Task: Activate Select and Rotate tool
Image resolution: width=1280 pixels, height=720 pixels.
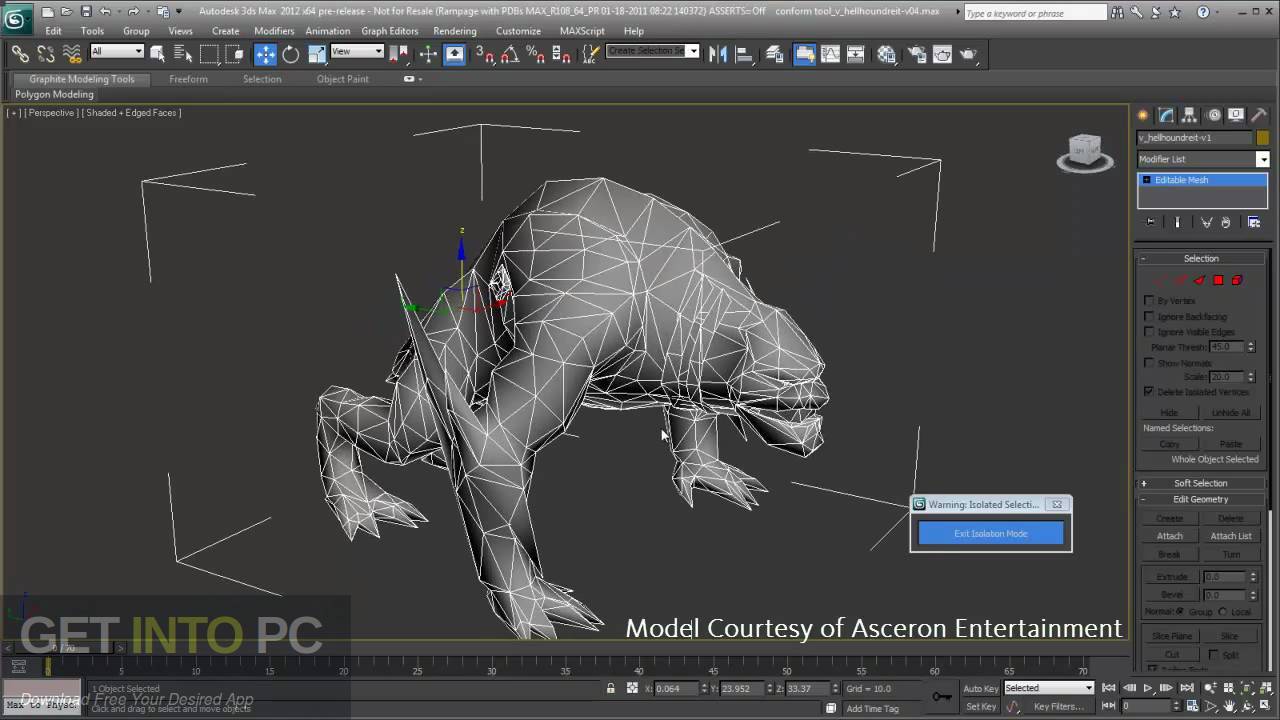Action: click(291, 54)
